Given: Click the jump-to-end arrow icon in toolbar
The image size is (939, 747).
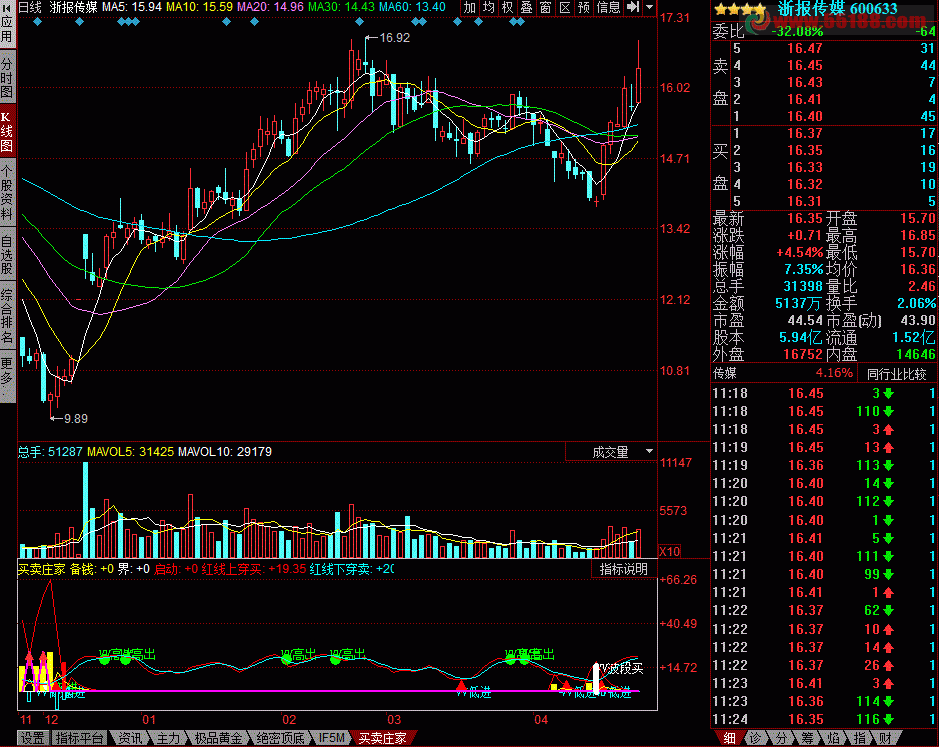Looking at the screenshot, I should tap(632, 7).
